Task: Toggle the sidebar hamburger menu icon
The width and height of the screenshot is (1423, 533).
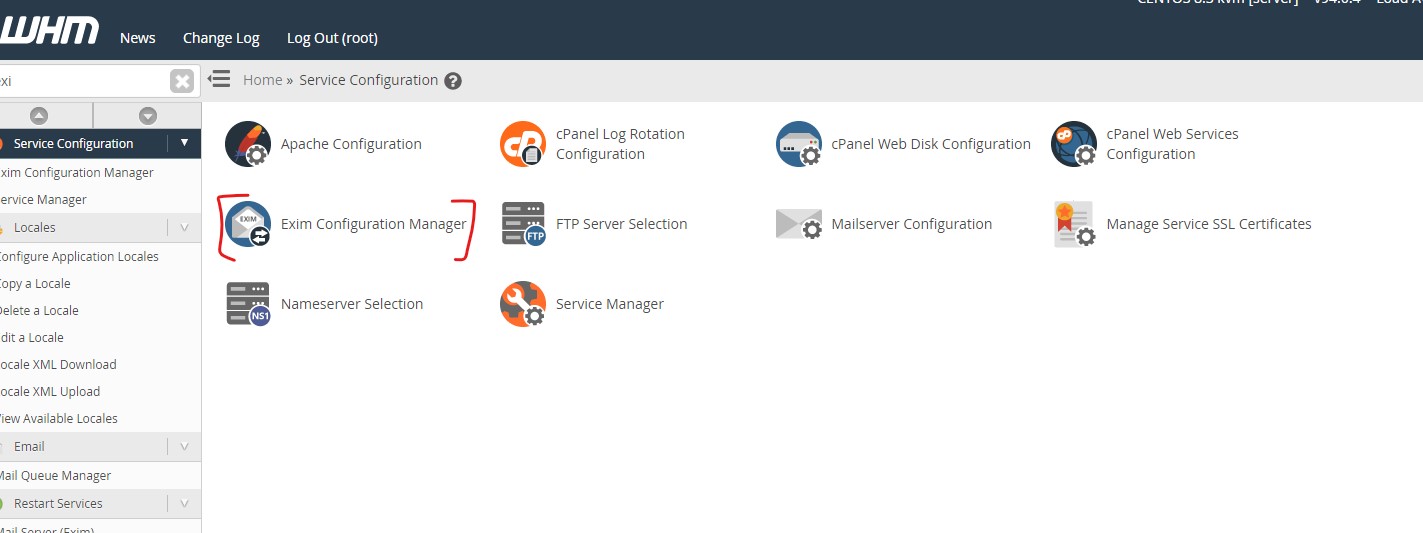Action: pyautogui.click(x=219, y=79)
